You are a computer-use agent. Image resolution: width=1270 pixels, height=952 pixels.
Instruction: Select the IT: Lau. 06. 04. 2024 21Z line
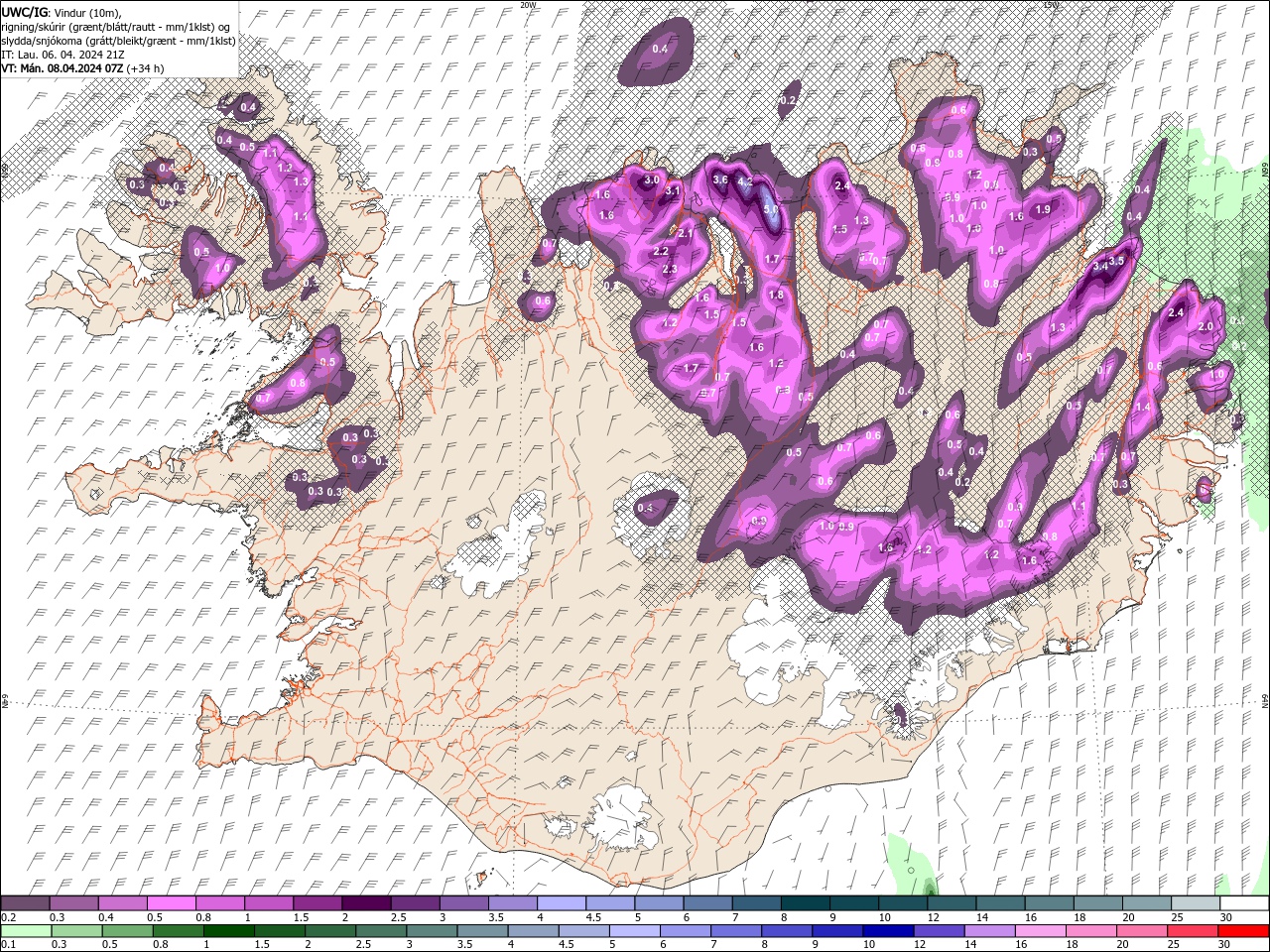63,55
